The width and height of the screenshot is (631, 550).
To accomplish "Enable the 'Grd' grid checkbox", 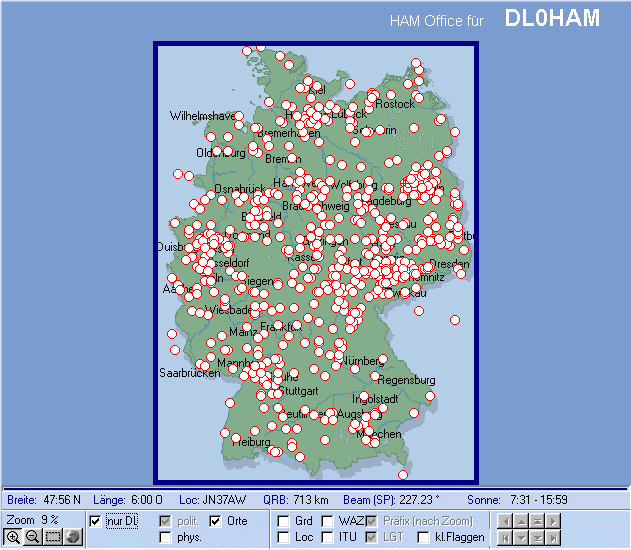I will pyautogui.click(x=283, y=521).
